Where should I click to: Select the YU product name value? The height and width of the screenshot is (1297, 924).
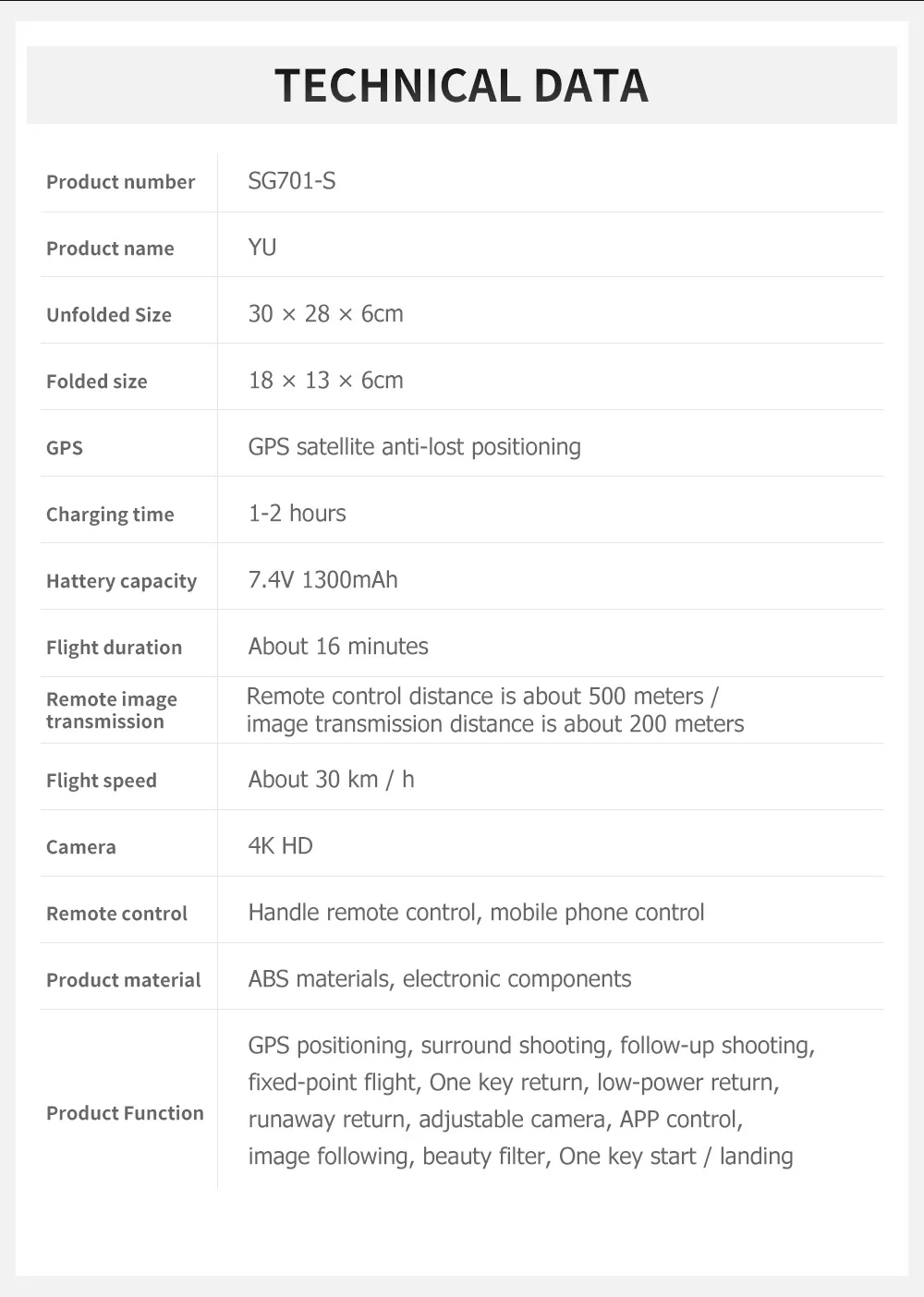click(262, 248)
